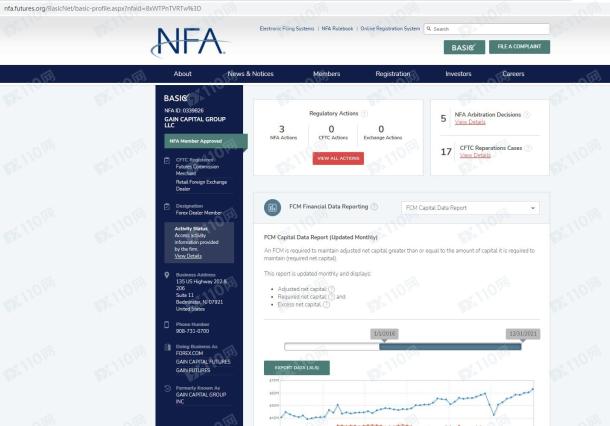Click the BASIC heading in sidebar
Viewport: 610px width, 426px height.
click(x=175, y=98)
